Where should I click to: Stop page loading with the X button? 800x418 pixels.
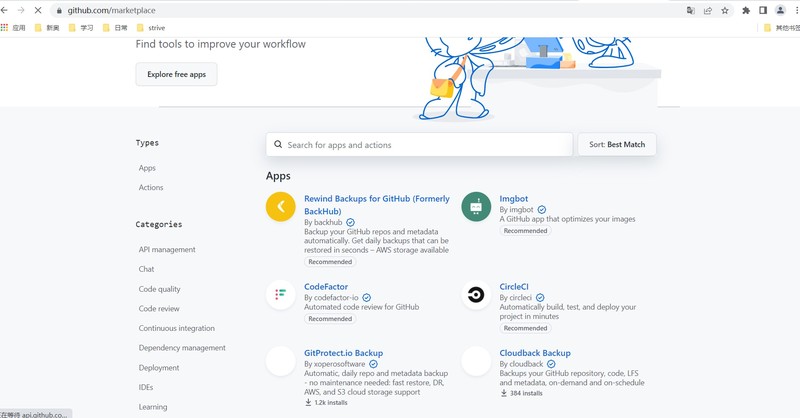pos(38,10)
